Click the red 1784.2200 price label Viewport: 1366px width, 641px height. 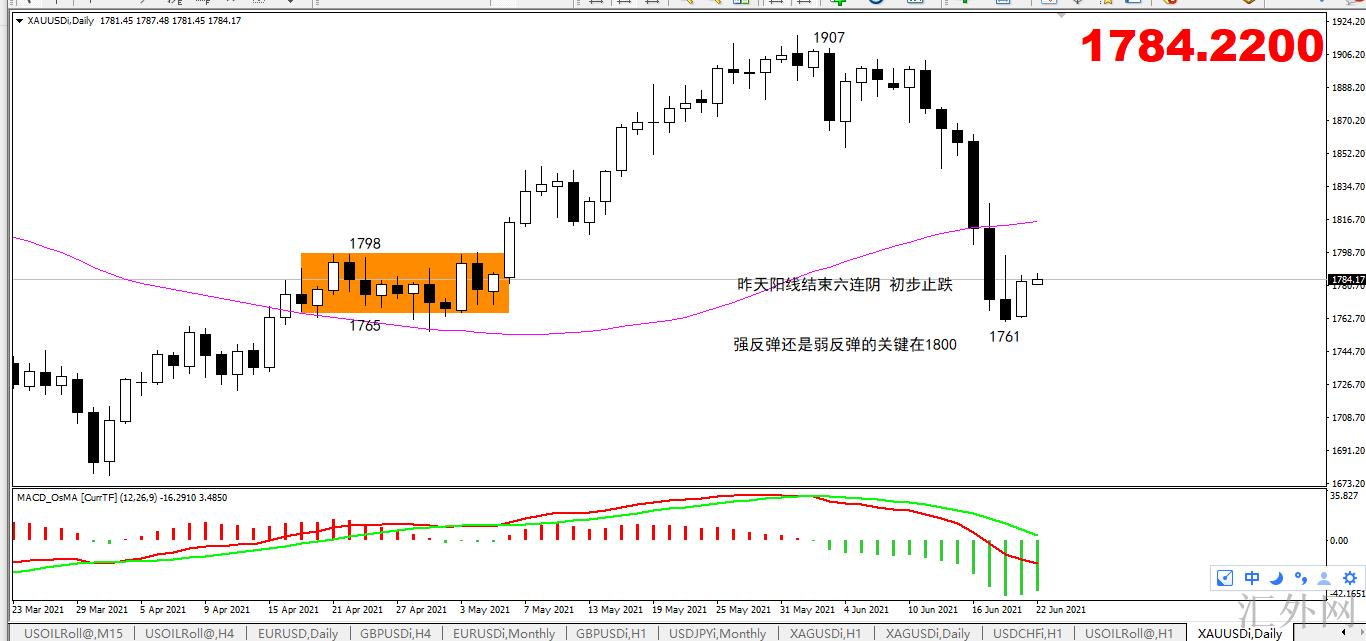(x=1202, y=45)
